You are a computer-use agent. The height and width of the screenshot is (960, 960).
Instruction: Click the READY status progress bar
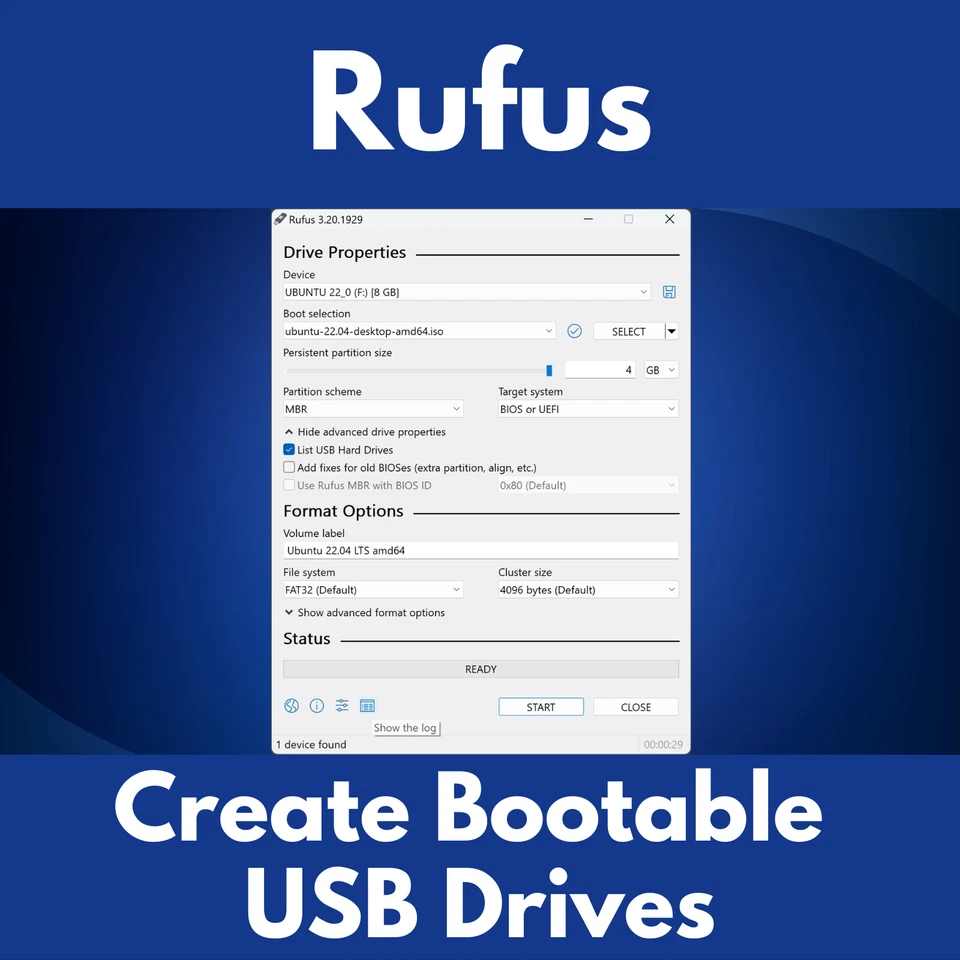pos(481,669)
